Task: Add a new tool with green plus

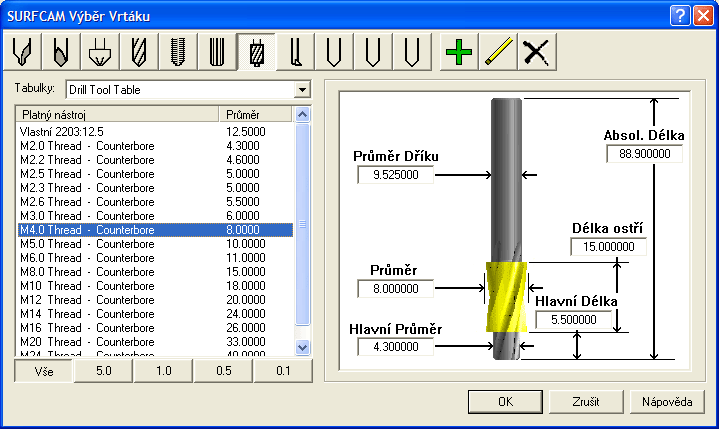Action: click(x=459, y=52)
